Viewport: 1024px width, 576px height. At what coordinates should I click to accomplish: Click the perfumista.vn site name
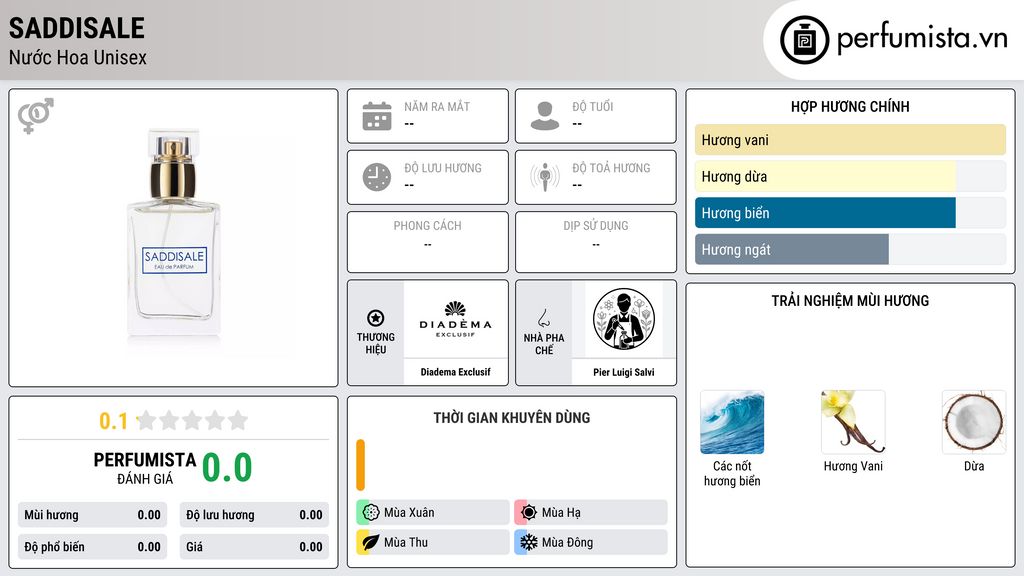tap(922, 39)
